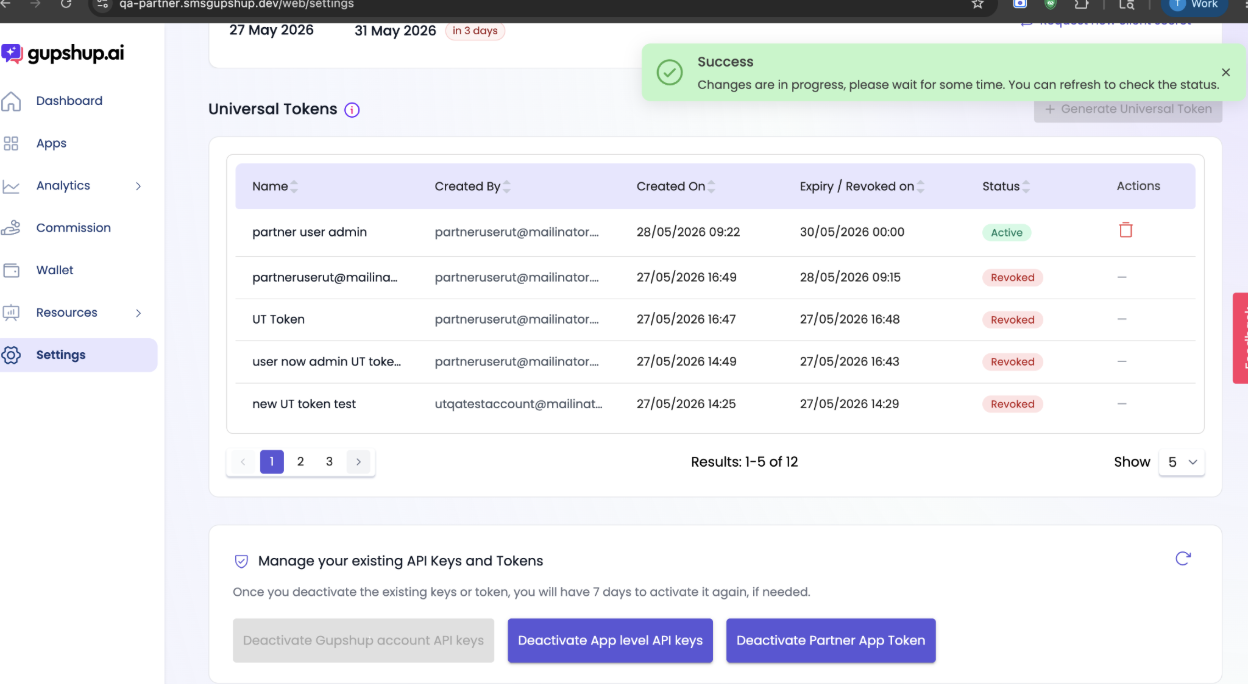The width and height of the screenshot is (1254, 684).
Task: Click the browser extensions puzzle icon
Action: [1081, 4]
